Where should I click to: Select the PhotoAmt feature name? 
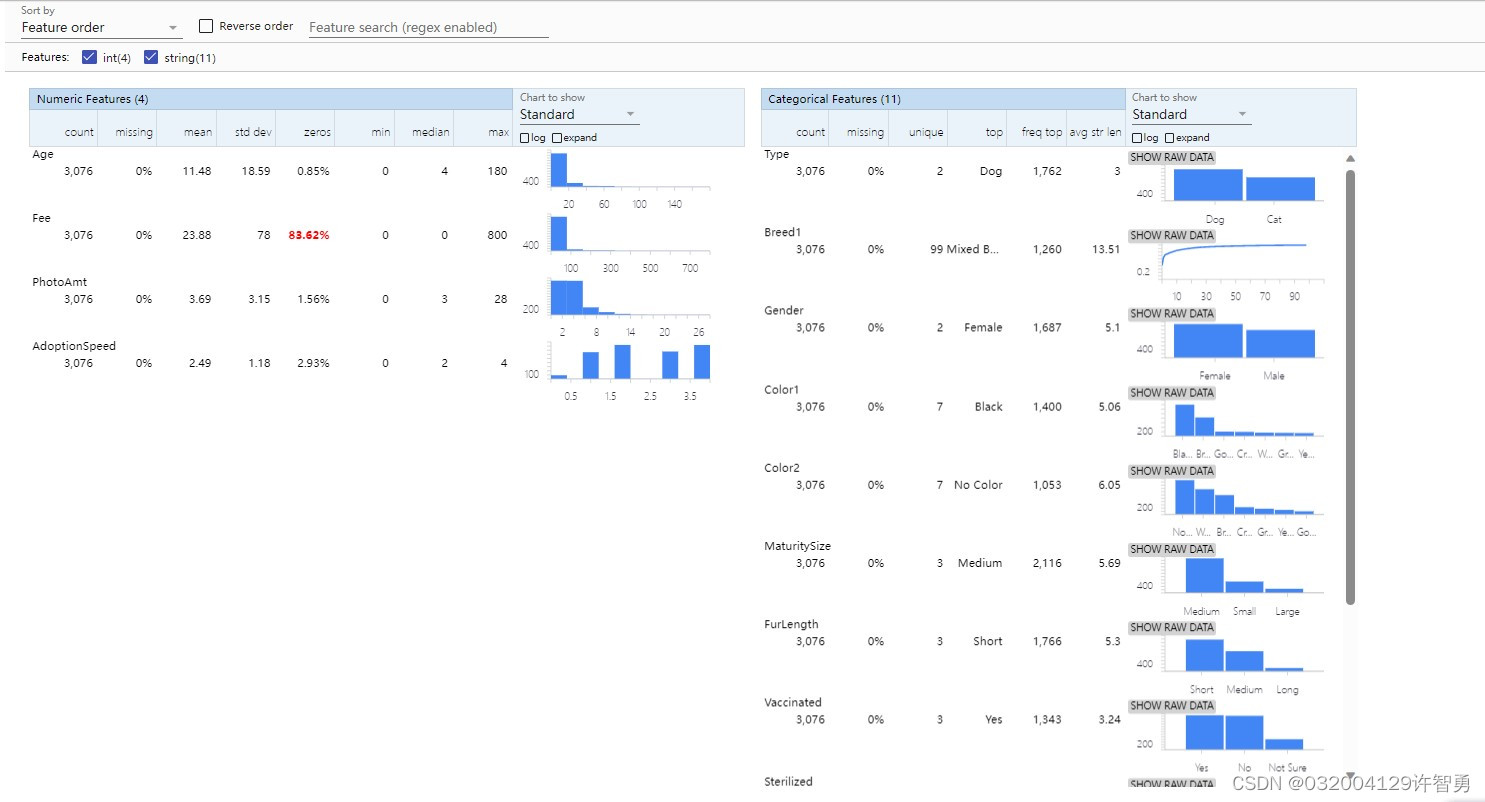coord(60,282)
